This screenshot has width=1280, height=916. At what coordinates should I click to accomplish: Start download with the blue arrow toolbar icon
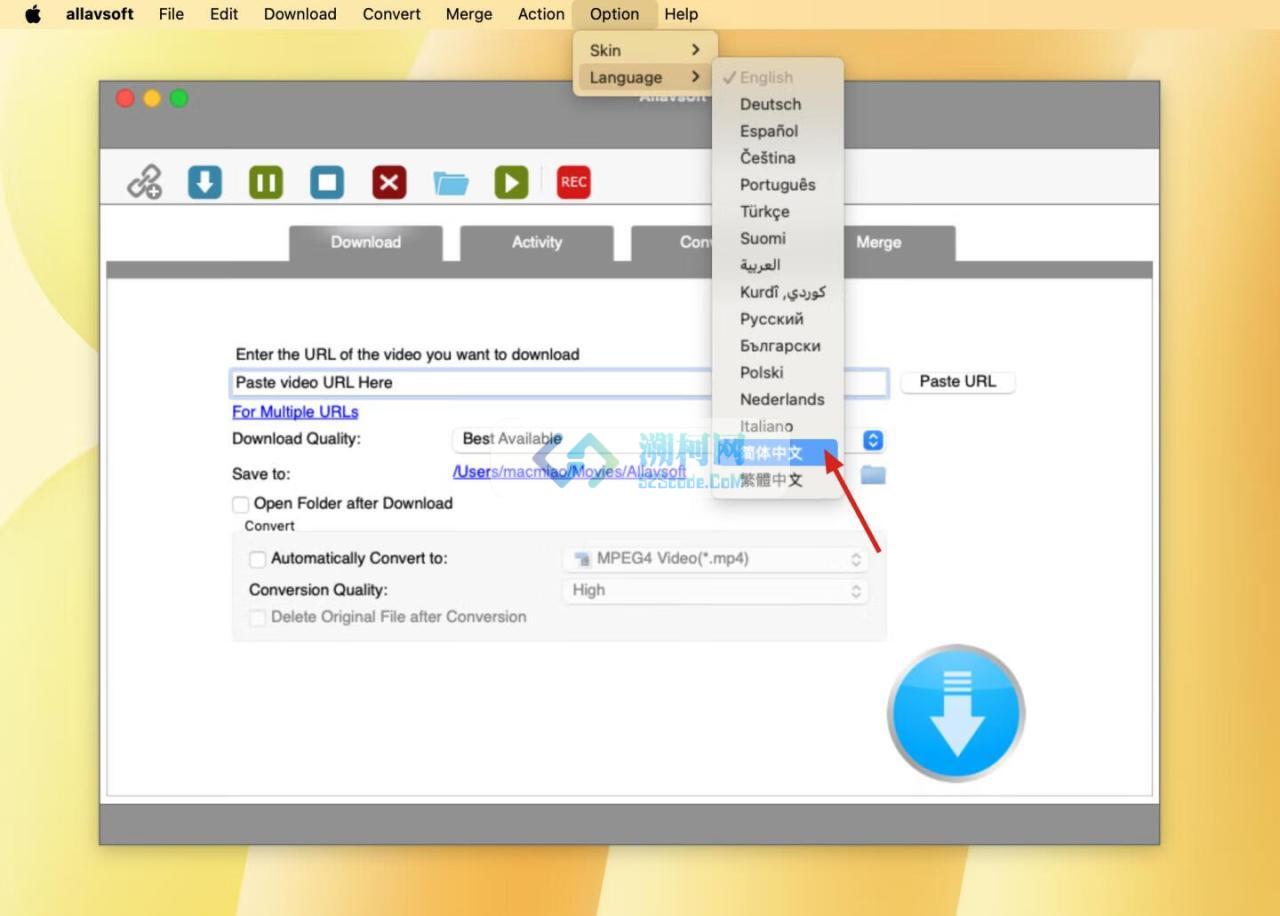click(205, 182)
